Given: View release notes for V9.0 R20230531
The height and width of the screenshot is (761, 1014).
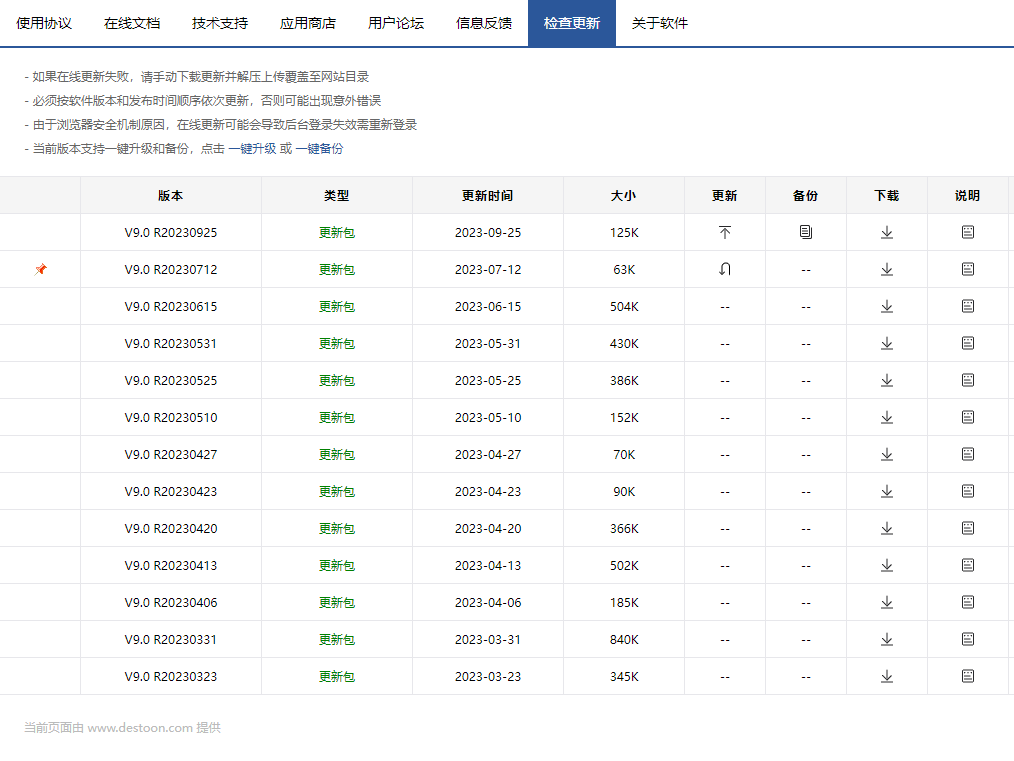Looking at the screenshot, I should (967, 343).
